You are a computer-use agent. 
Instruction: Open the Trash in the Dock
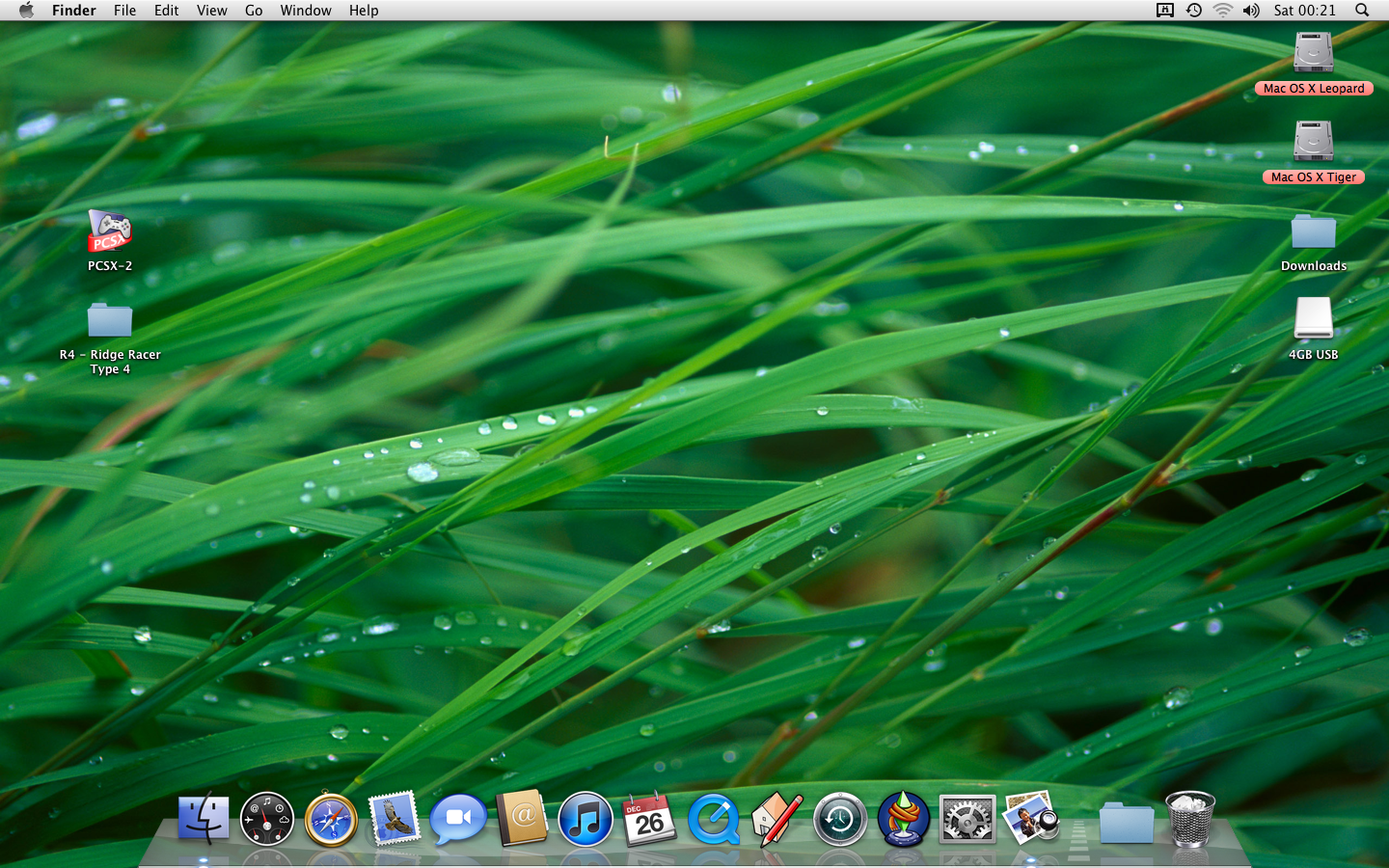coord(1190,819)
